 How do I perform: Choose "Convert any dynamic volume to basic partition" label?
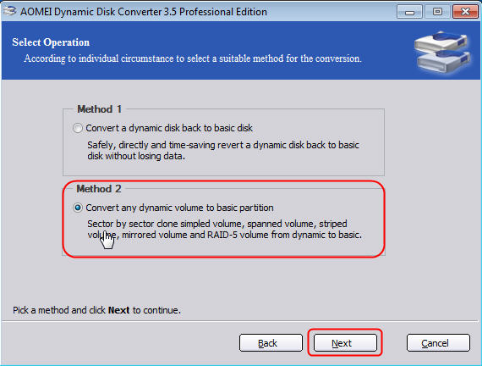(x=179, y=208)
